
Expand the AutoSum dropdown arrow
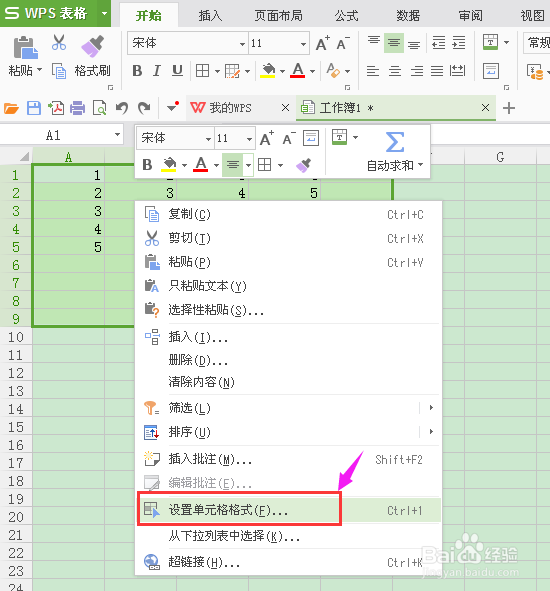(x=421, y=165)
